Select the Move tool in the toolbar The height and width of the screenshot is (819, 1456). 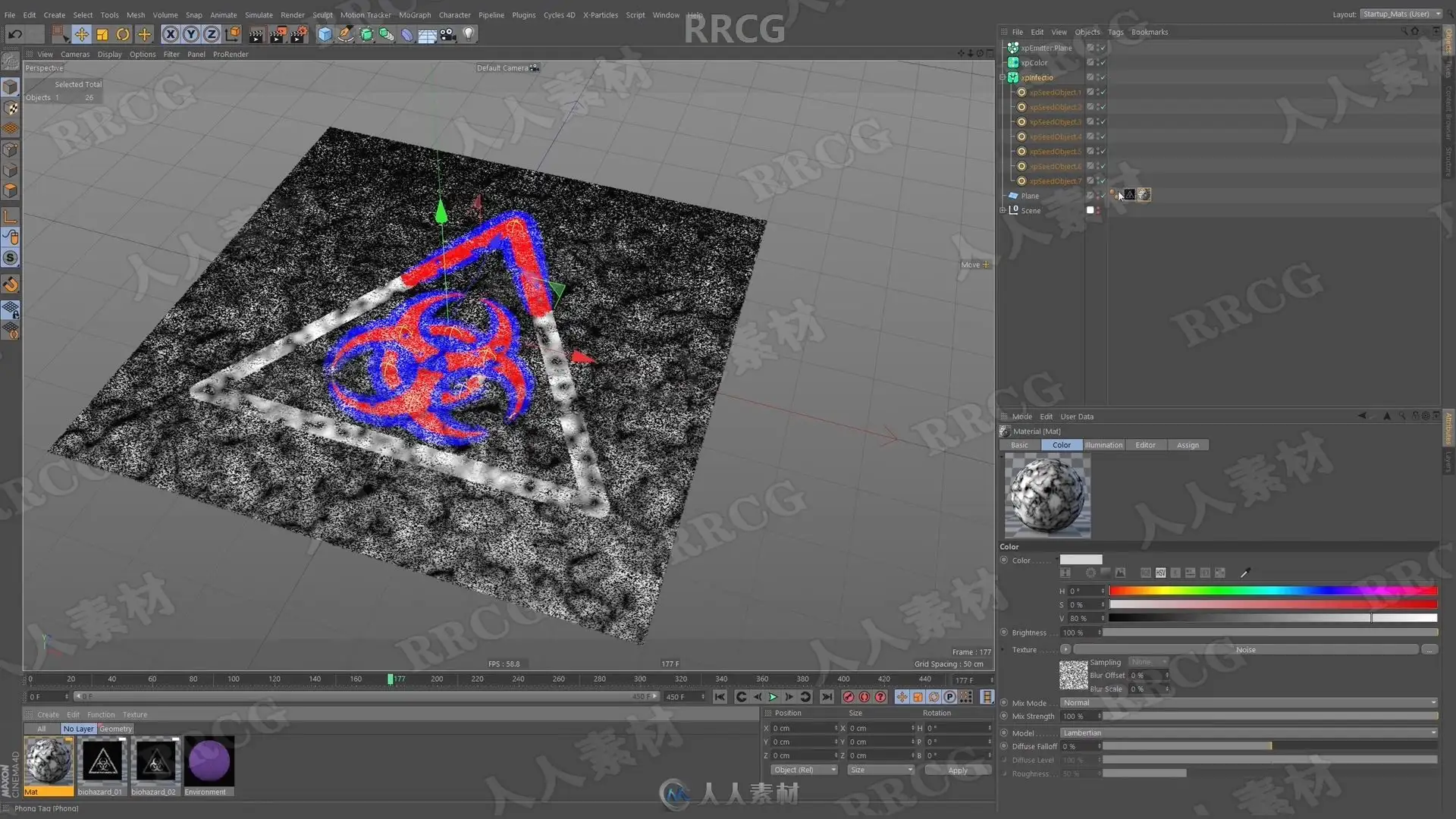pos(81,34)
